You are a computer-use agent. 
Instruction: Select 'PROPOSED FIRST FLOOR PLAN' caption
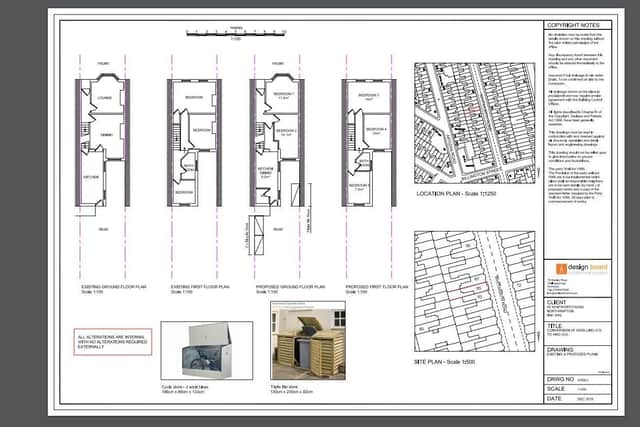pyautogui.click(x=377, y=287)
